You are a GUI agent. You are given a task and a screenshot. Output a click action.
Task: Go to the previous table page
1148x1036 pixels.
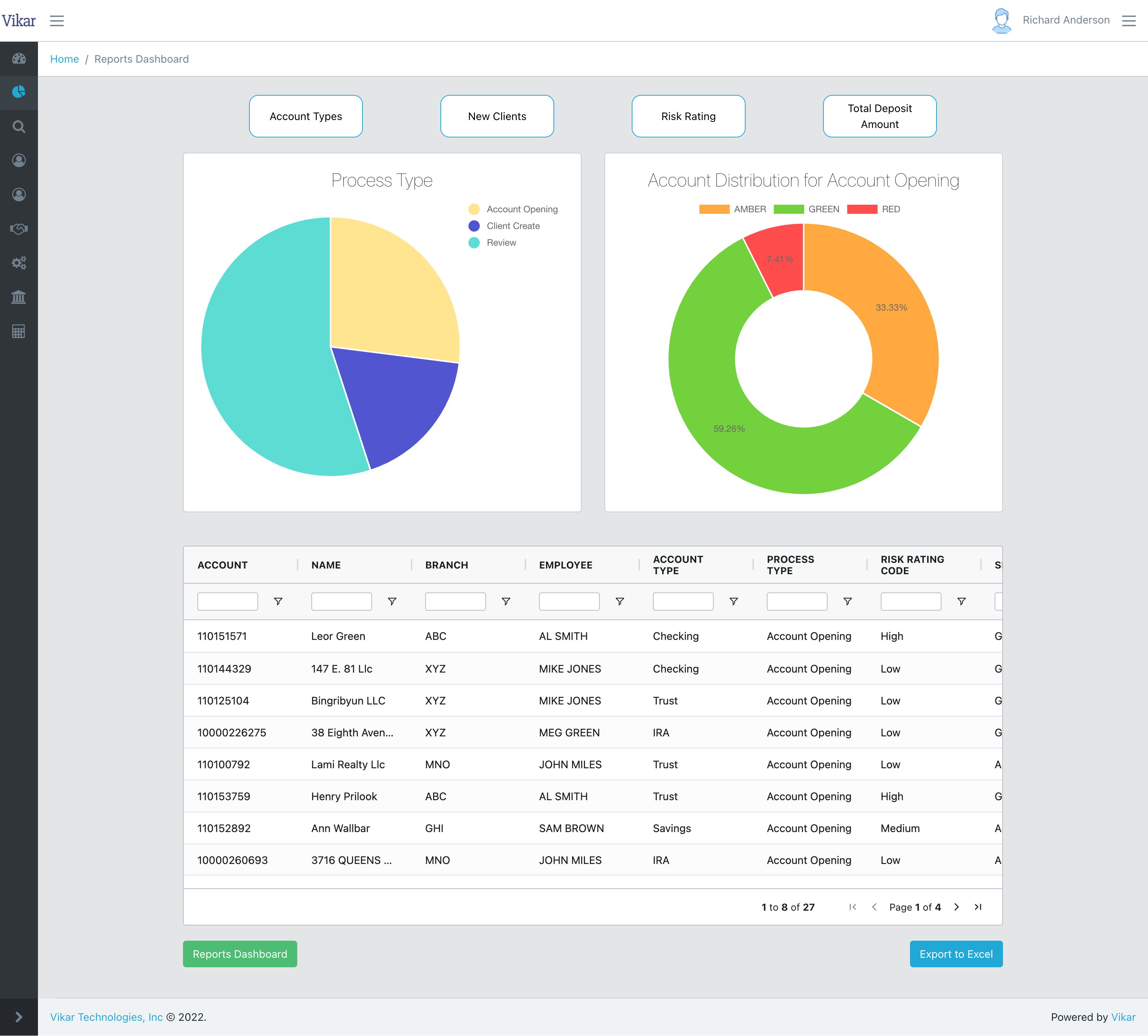pyautogui.click(x=874, y=907)
